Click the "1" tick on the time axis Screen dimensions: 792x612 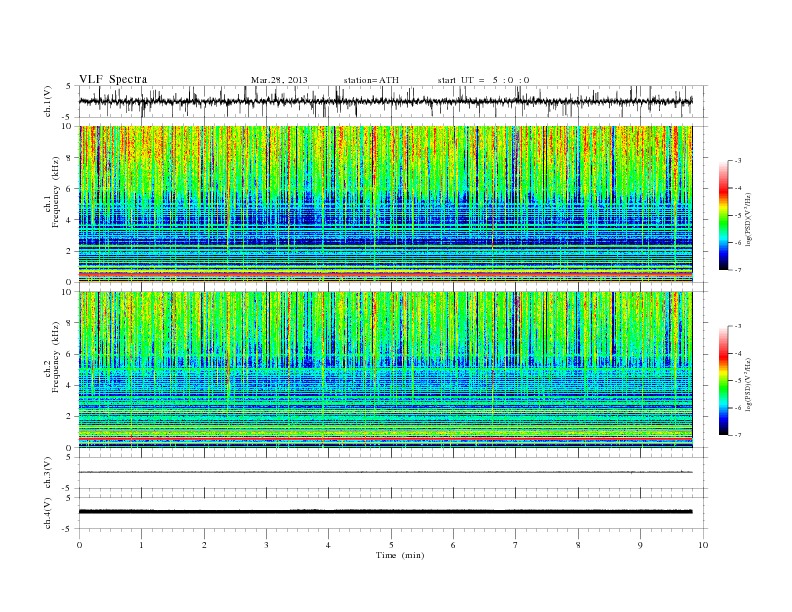click(x=142, y=545)
